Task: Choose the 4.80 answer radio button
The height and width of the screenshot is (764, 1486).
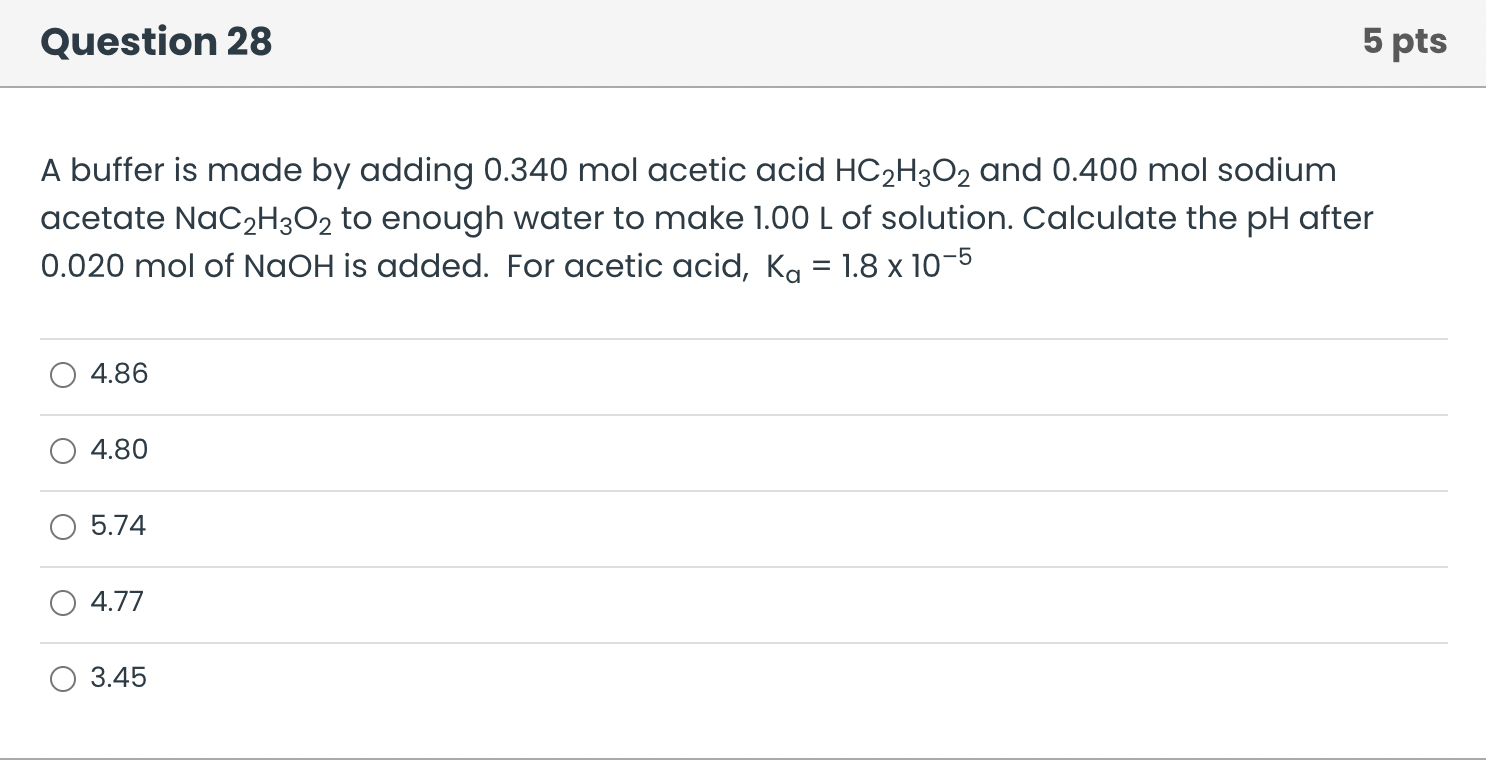Action: coord(63,451)
